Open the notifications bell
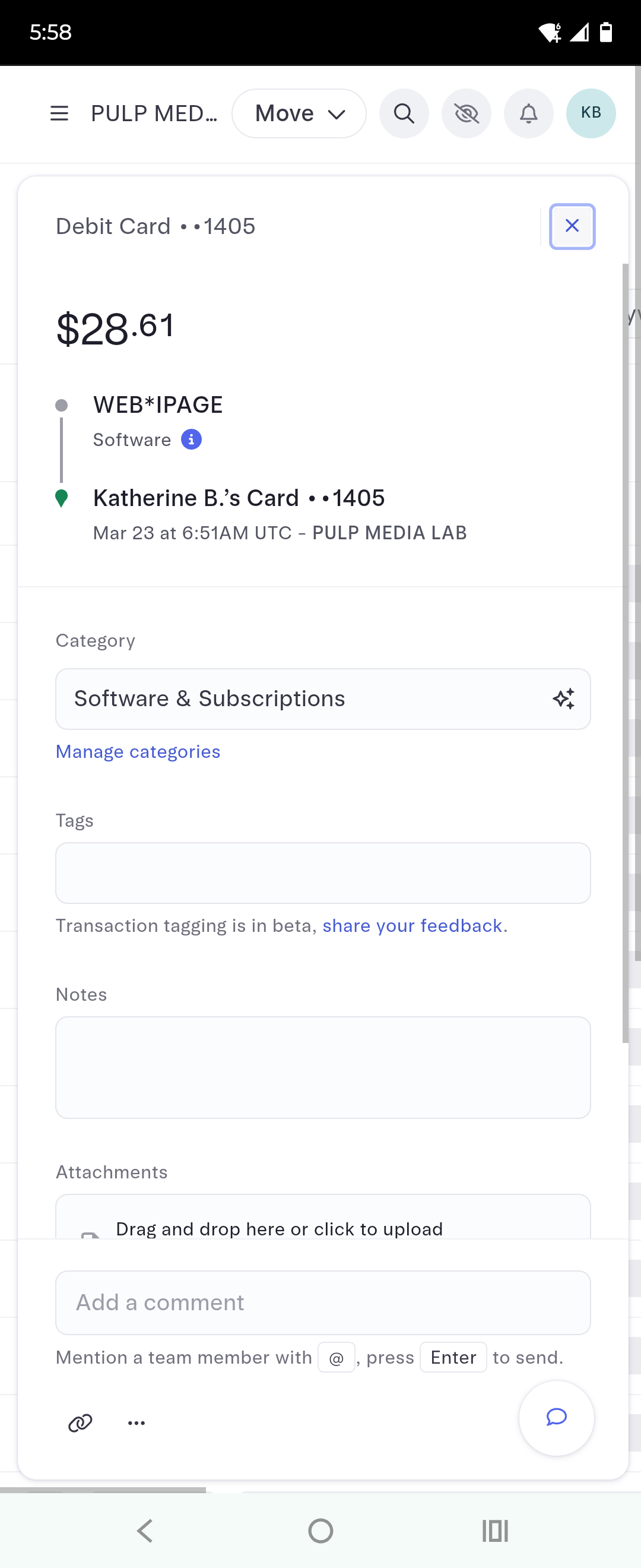Viewport: 641px width, 1568px height. [528, 113]
